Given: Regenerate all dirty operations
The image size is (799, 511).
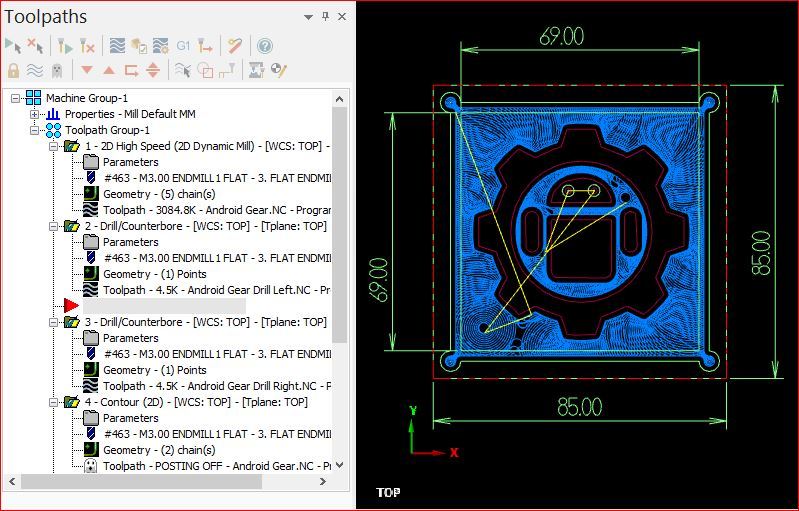Looking at the screenshot, I should pyautogui.click(x=88, y=46).
